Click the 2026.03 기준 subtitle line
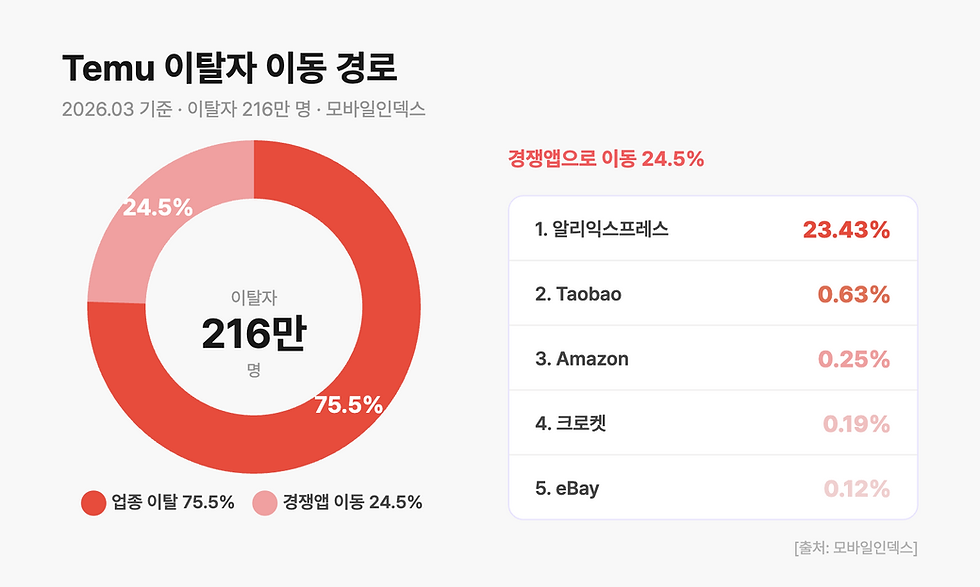This screenshot has height=587, width=980. click(244, 110)
